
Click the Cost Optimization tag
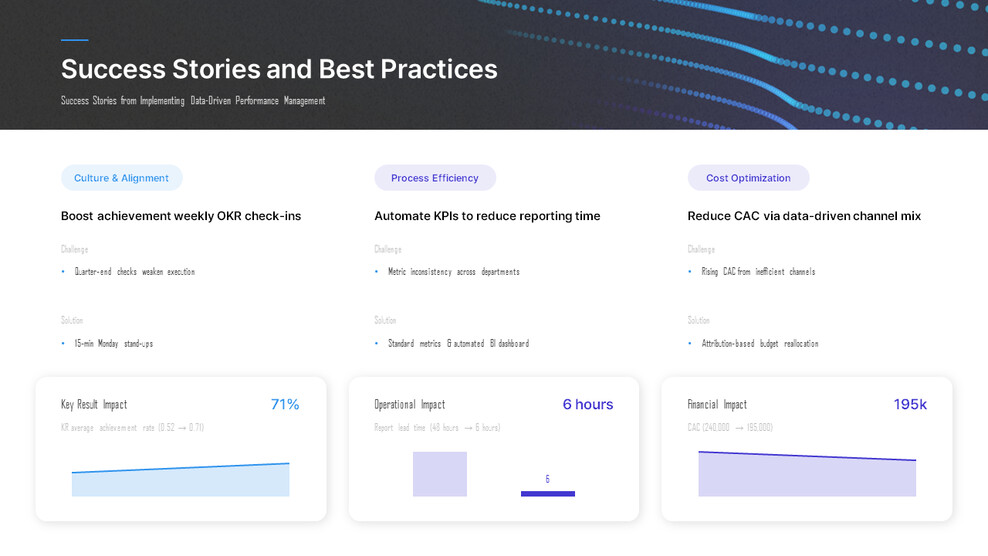point(748,178)
